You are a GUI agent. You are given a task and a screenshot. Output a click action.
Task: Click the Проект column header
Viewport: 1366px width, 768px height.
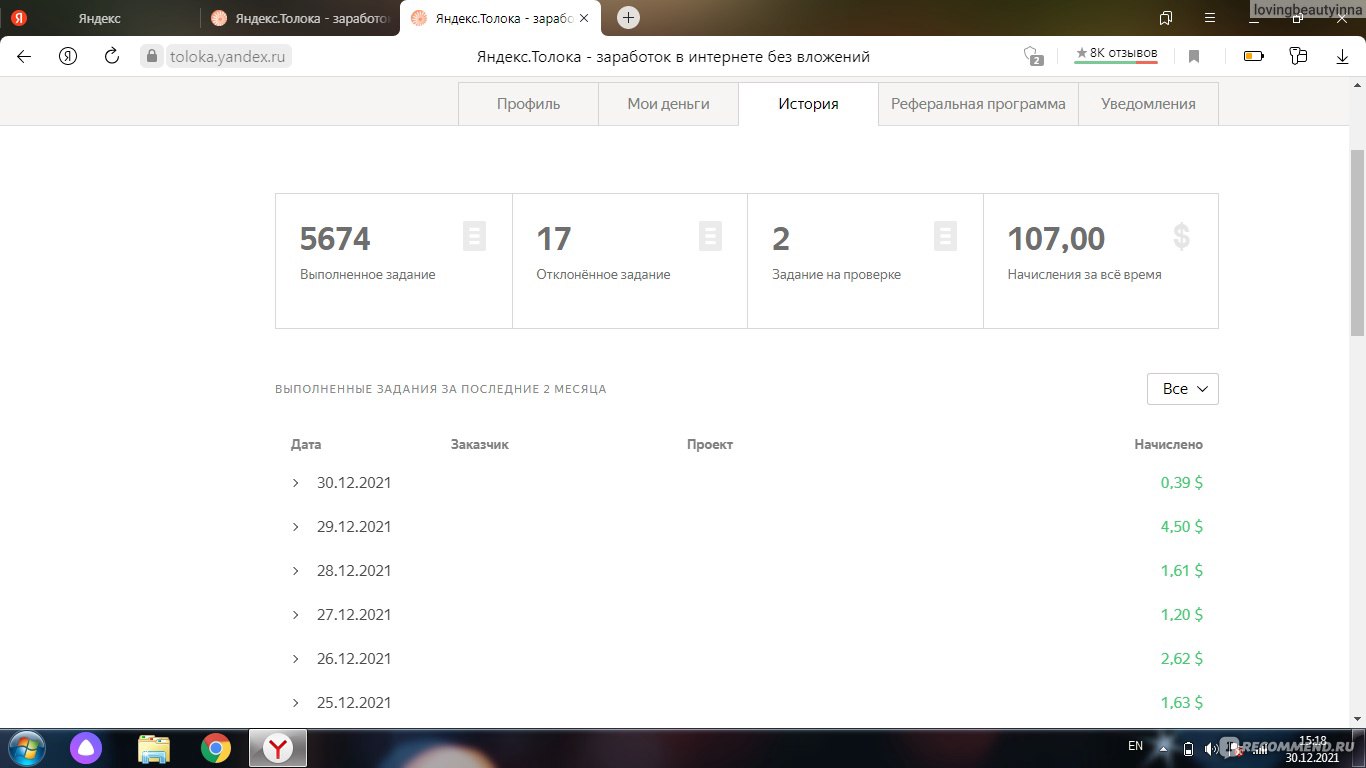[x=710, y=444]
